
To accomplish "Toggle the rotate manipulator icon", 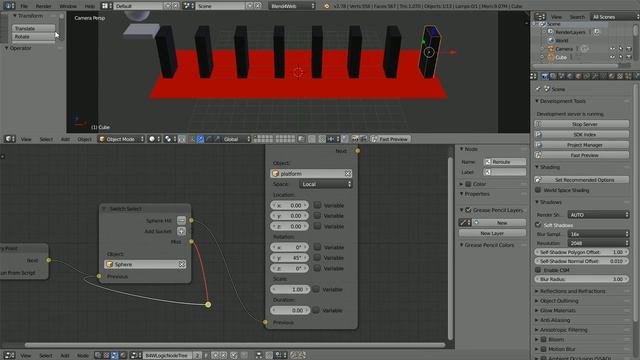I will click(209, 139).
